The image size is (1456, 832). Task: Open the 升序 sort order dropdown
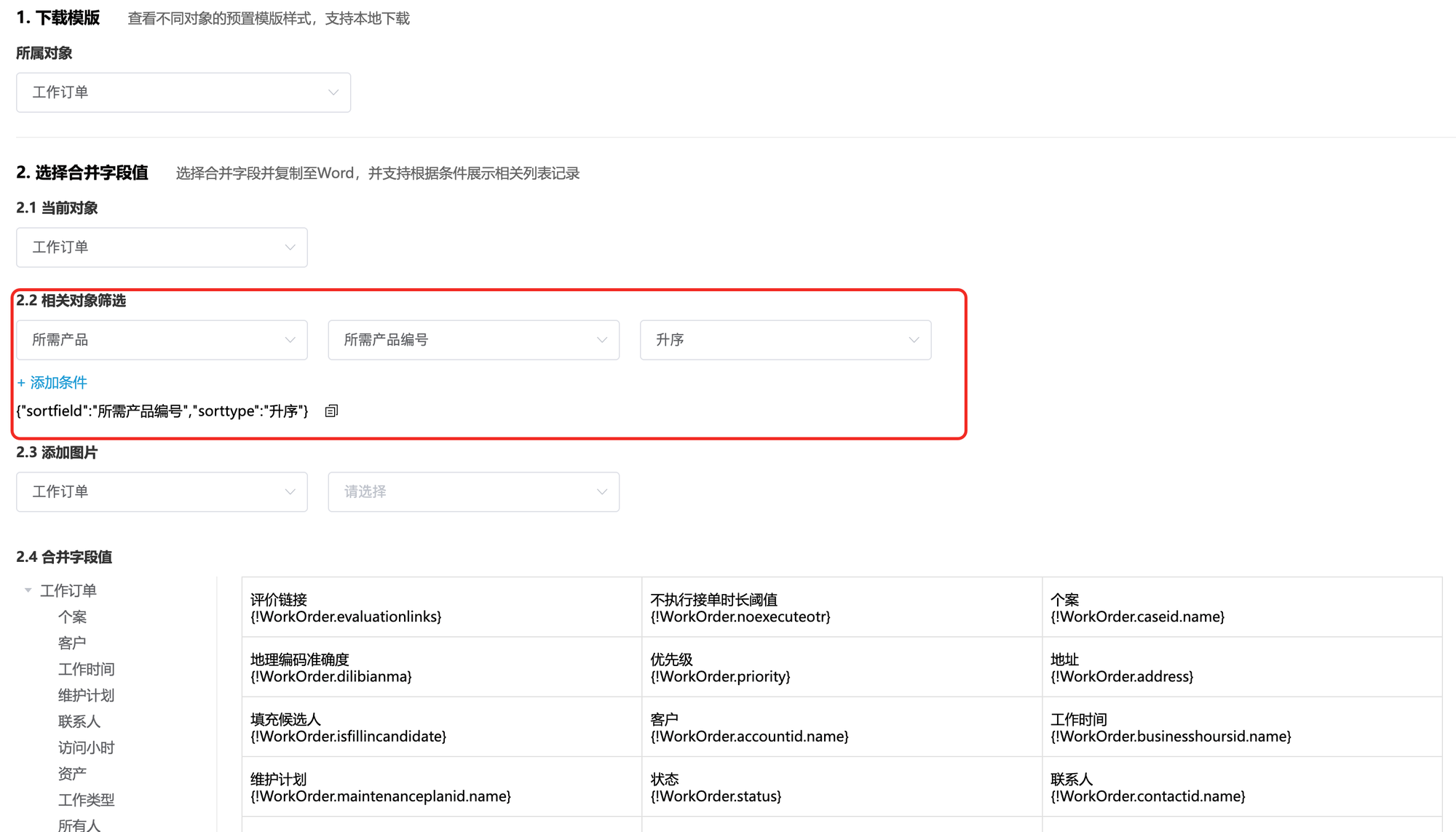(785, 340)
